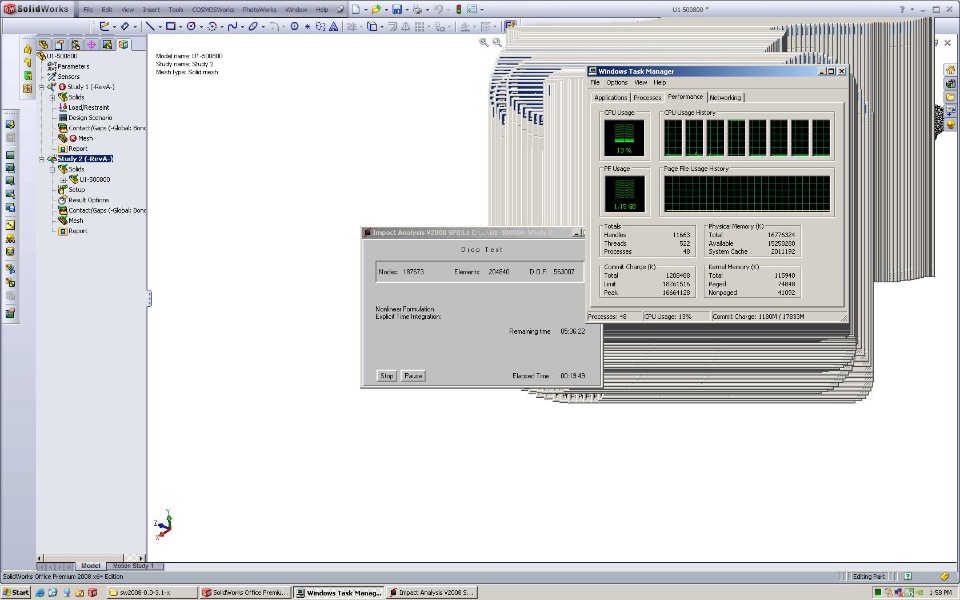Open the File menu in SolidWorks
This screenshot has width=960, height=600.
(x=88, y=10)
